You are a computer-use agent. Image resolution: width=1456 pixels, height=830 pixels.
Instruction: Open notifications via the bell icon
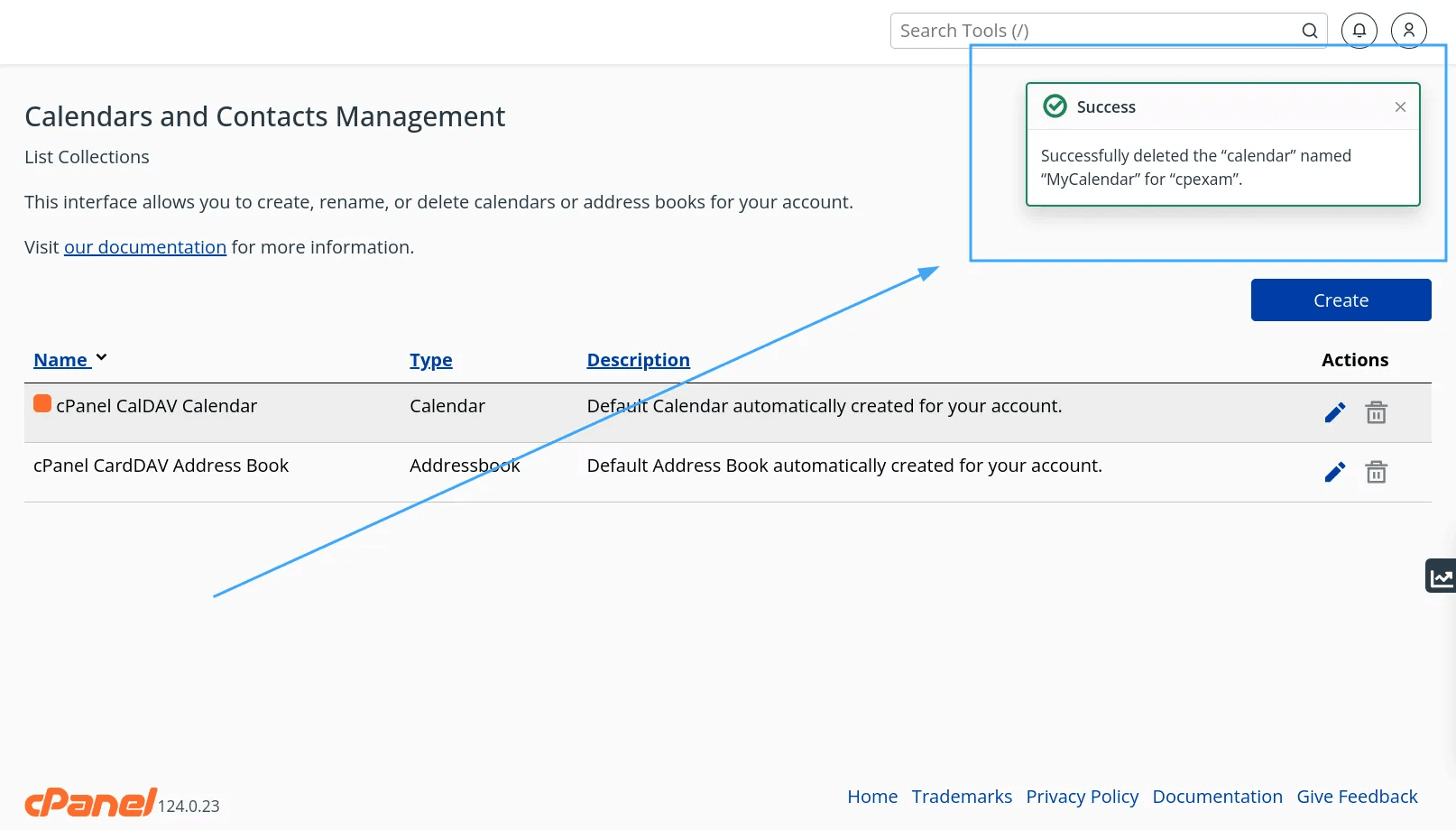[x=1359, y=30]
